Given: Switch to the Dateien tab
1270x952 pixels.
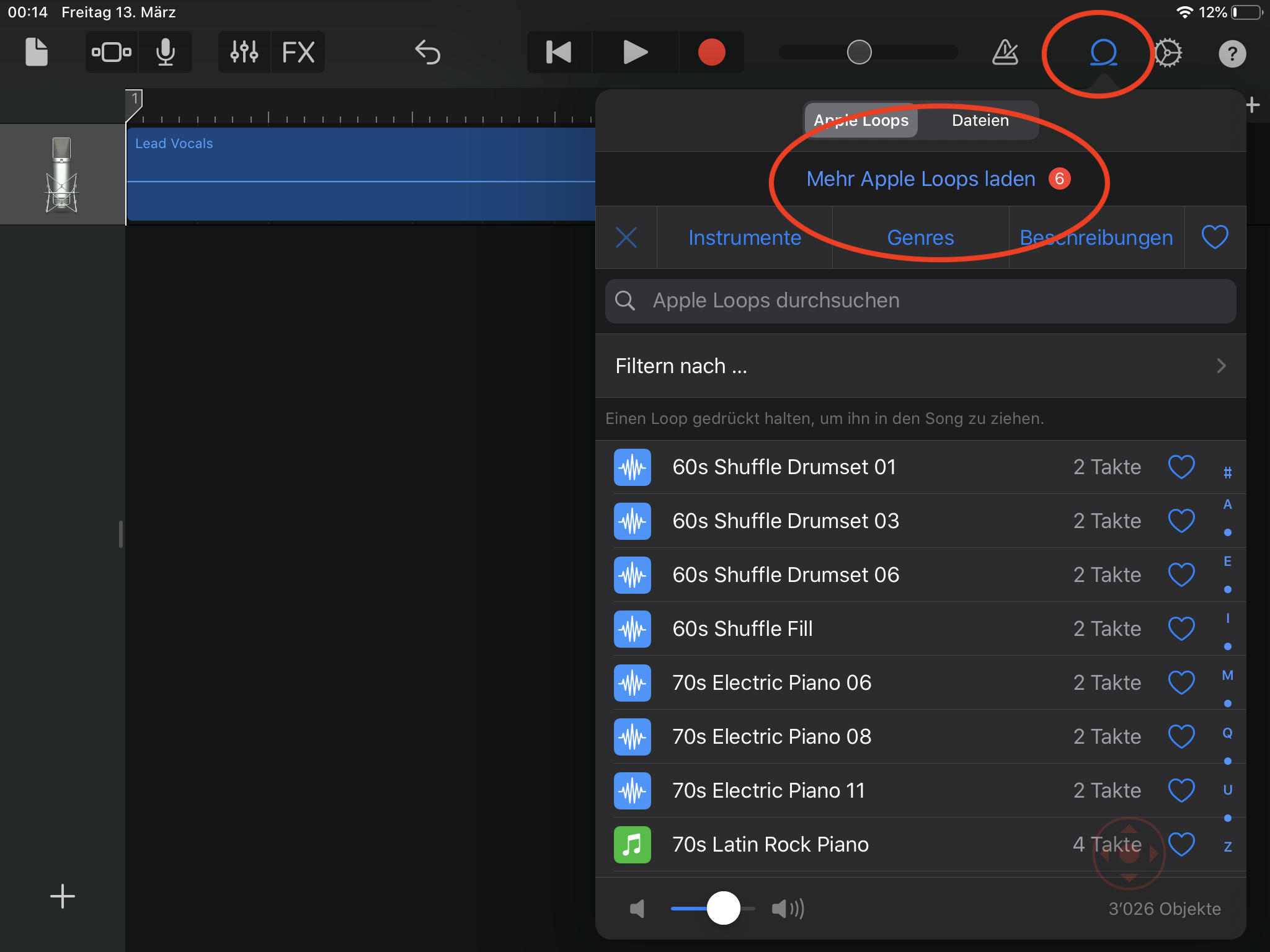Looking at the screenshot, I should [x=980, y=120].
